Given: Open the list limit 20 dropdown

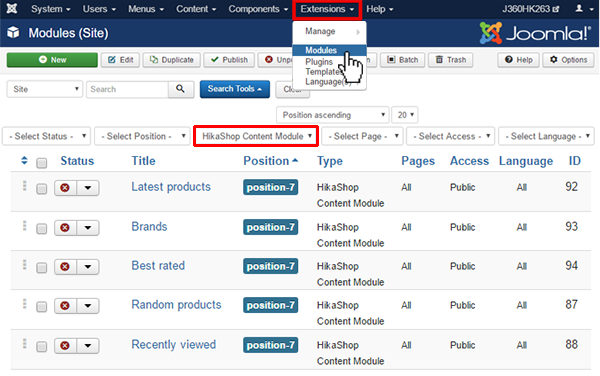Looking at the screenshot, I should 405,115.
